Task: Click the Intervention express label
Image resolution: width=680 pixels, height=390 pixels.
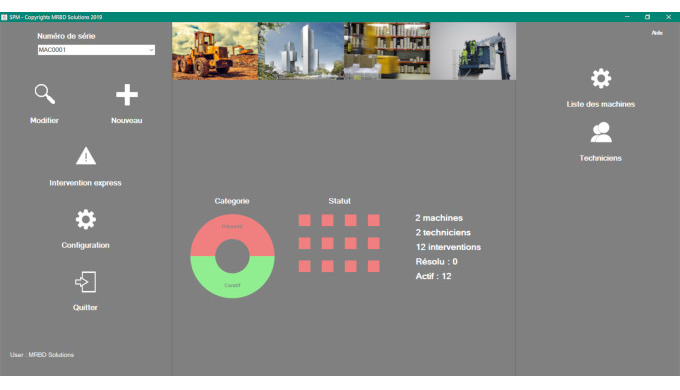Action: click(x=85, y=183)
